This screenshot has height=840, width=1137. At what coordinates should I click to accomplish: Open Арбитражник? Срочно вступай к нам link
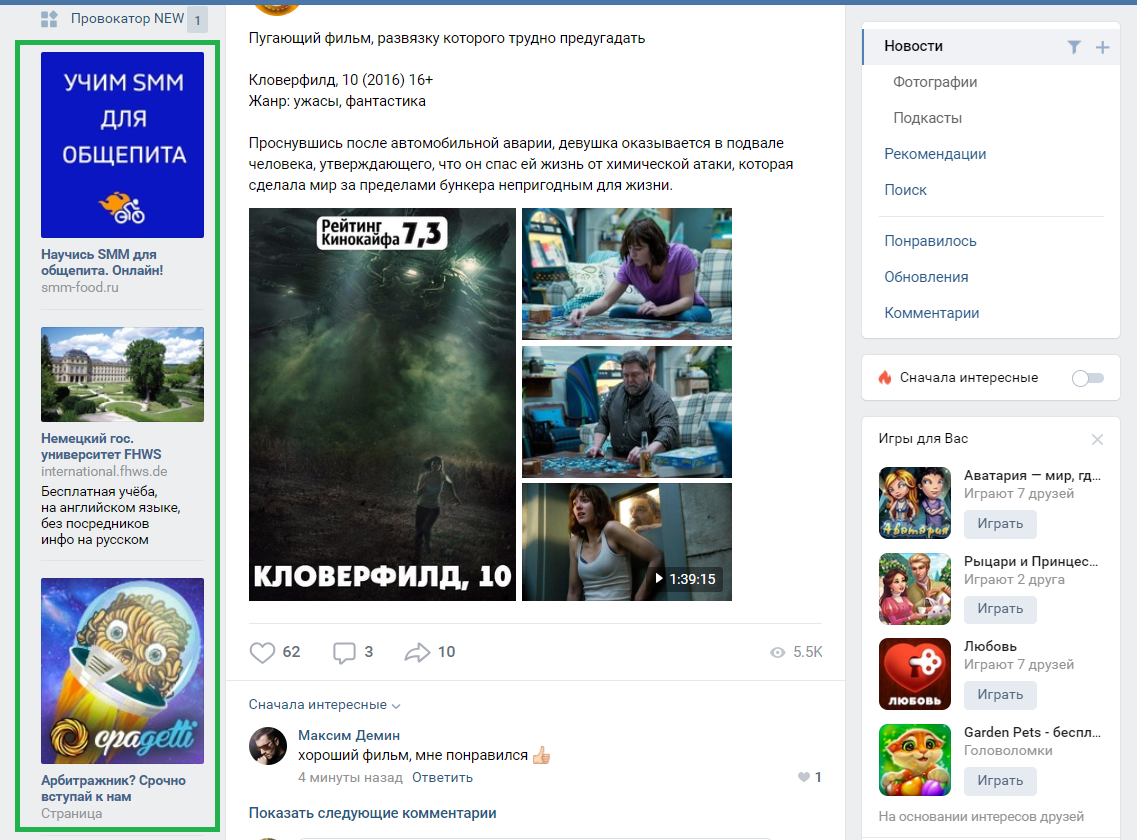point(113,788)
